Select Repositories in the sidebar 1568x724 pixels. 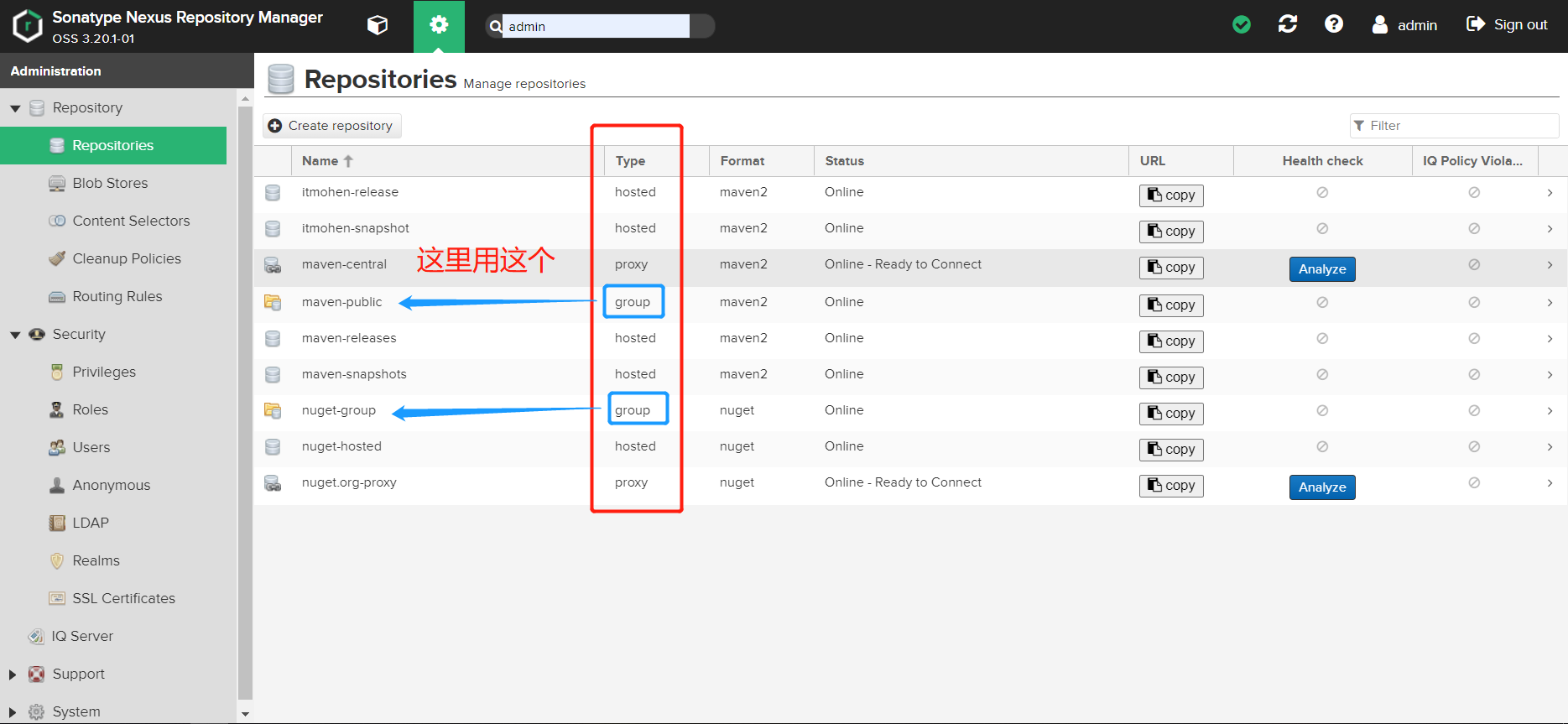(113, 145)
